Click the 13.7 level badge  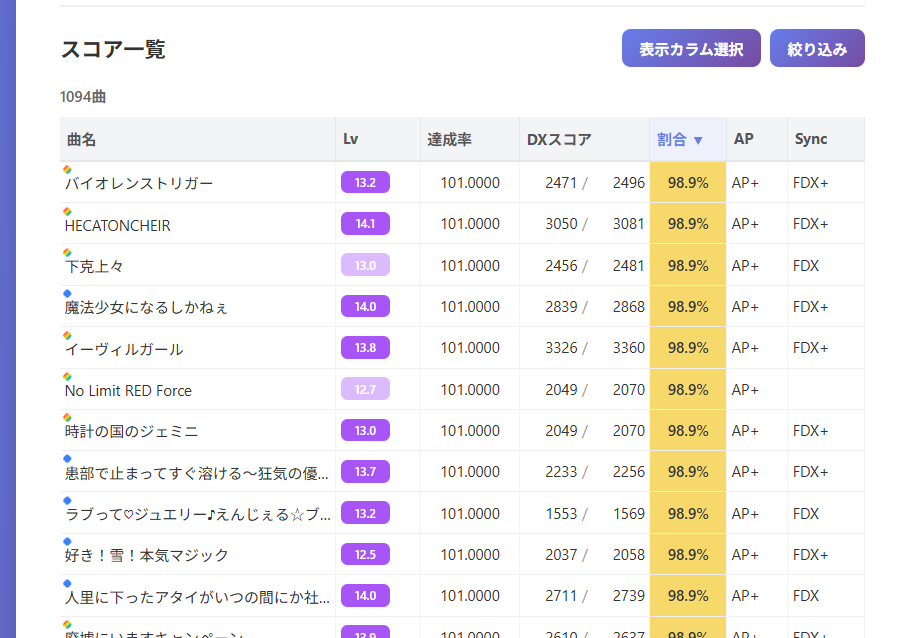[365, 472]
